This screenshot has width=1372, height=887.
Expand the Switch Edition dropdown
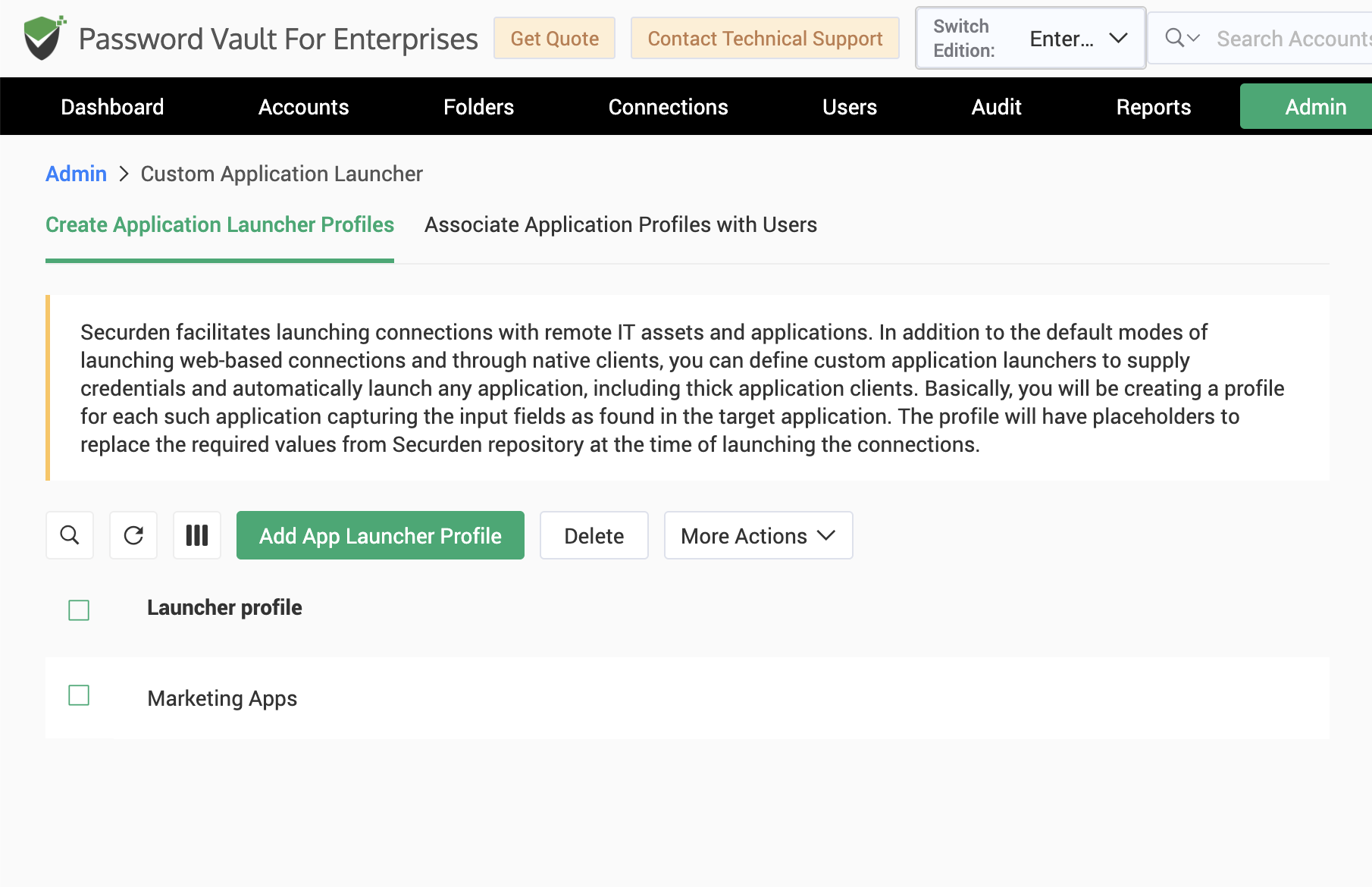[1031, 38]
